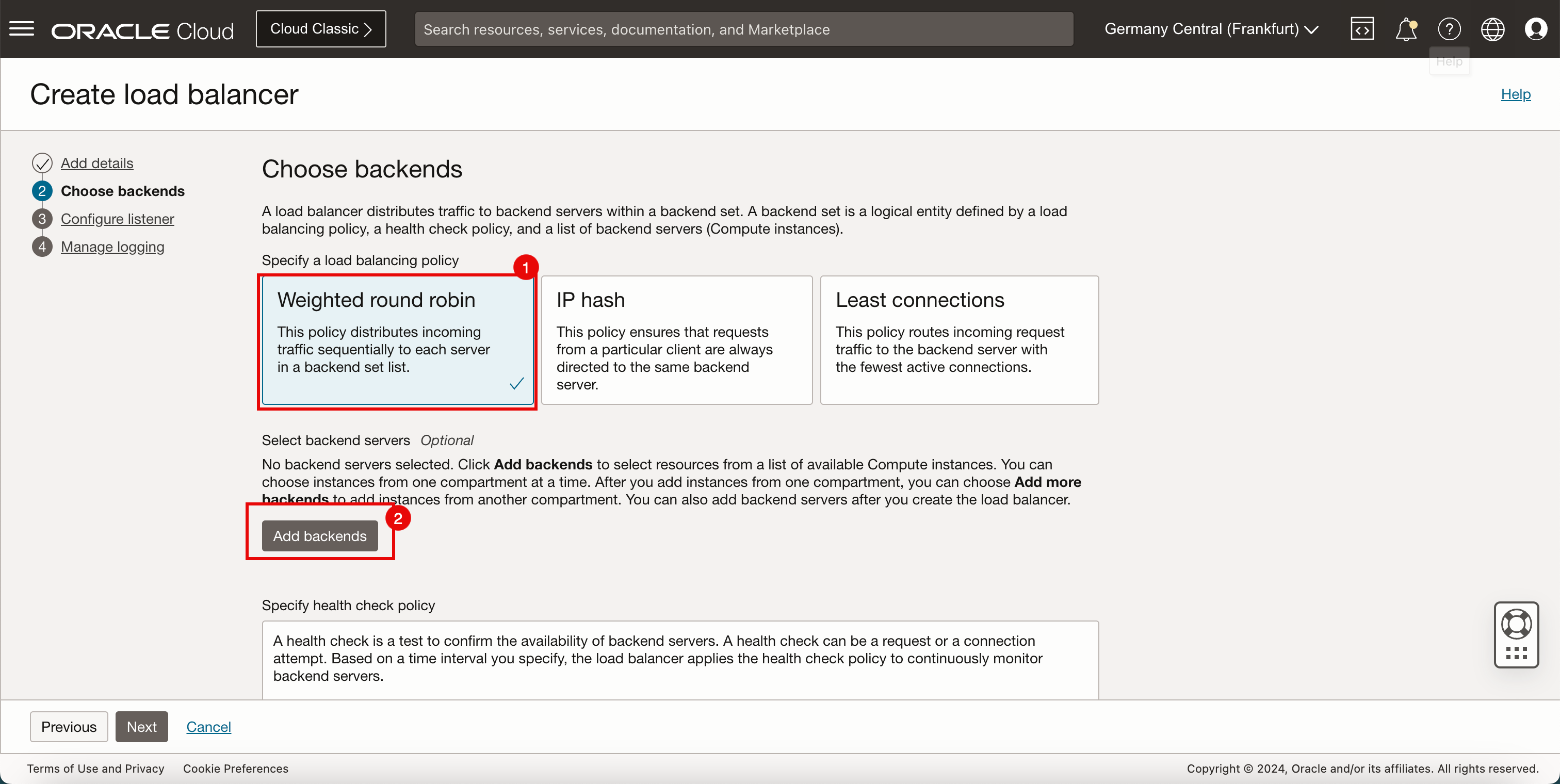Navigate to Configure listener step
The image size is (1560, 784).
tap(117, 218)
